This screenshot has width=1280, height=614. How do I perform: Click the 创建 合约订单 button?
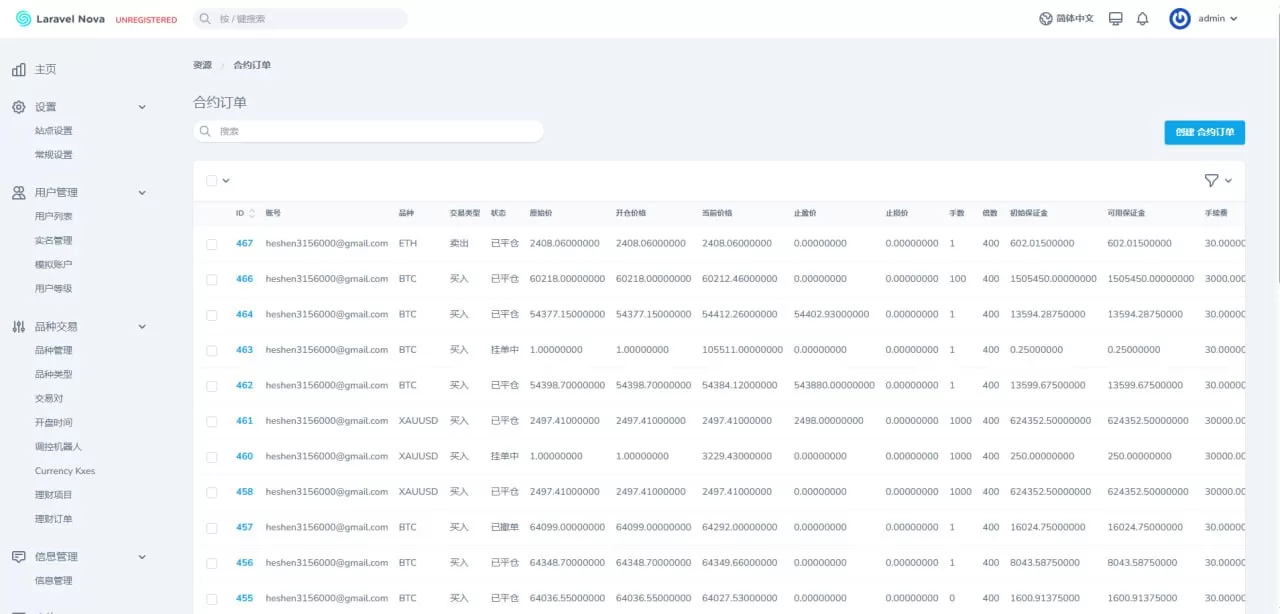(1204, 132)
